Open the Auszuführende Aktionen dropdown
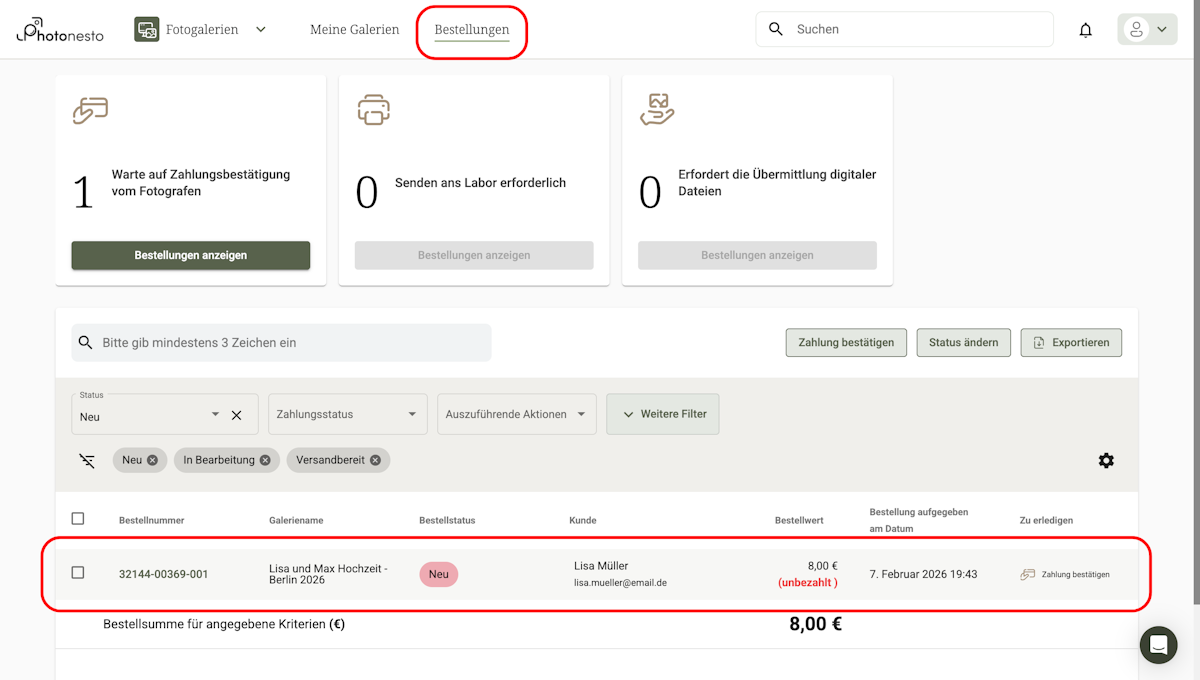 (x=516, y=414)
